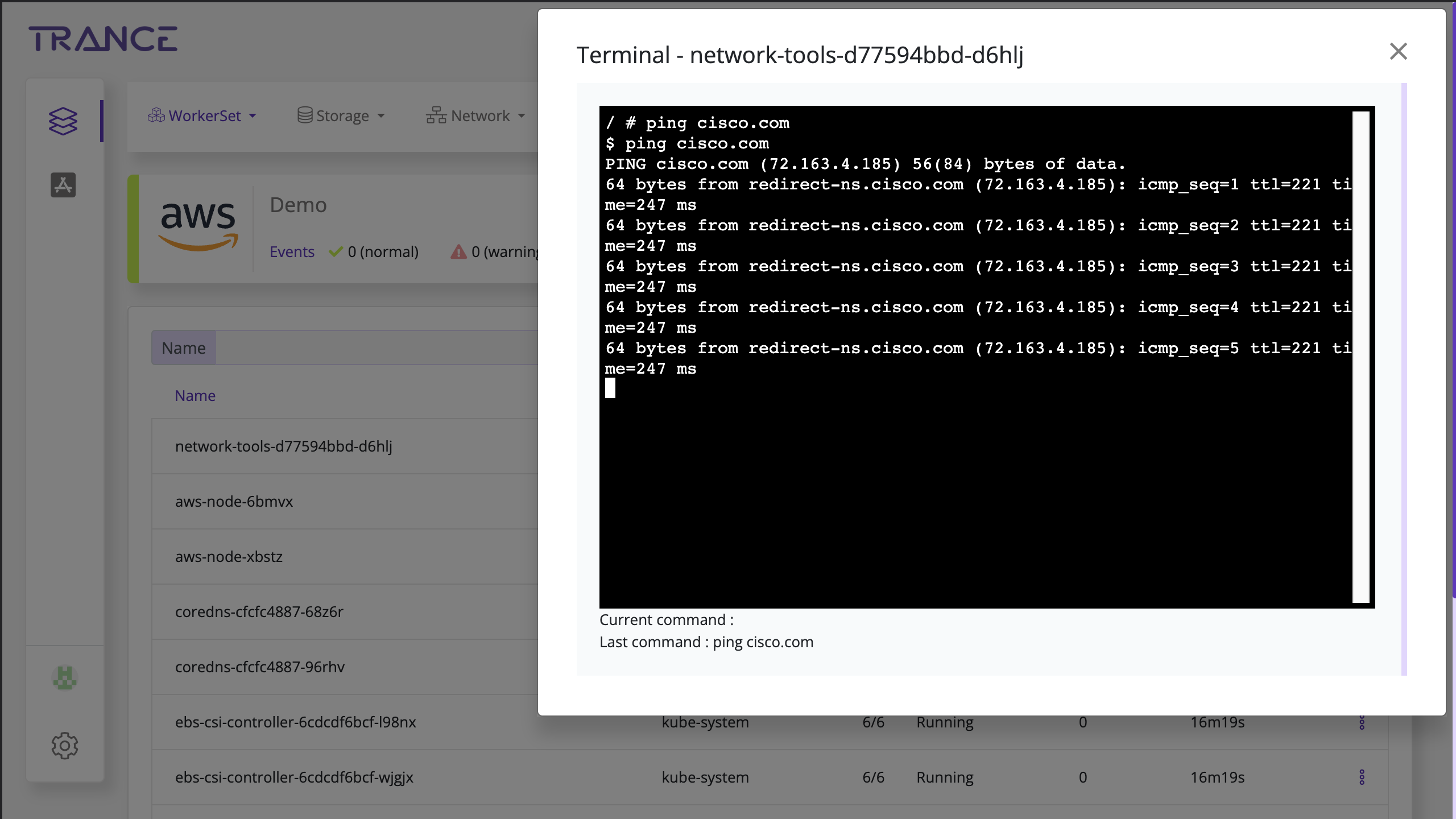Click the stacked layers sidebar icon

click(63, 121)
